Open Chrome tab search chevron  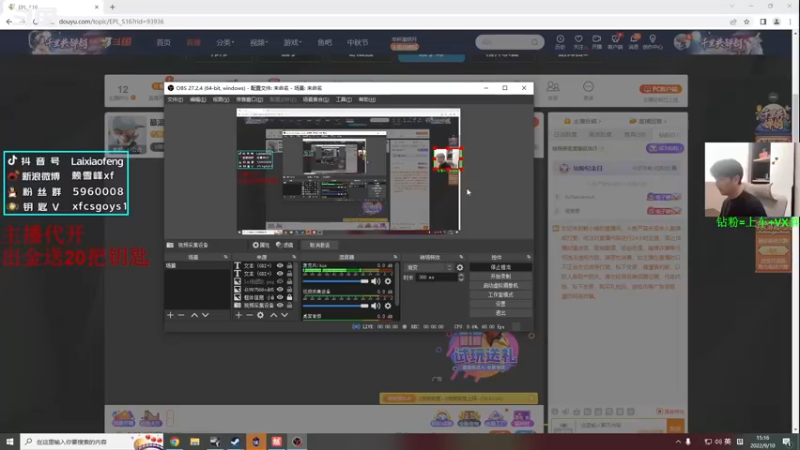pyautogui.click(x=732, y=7)
